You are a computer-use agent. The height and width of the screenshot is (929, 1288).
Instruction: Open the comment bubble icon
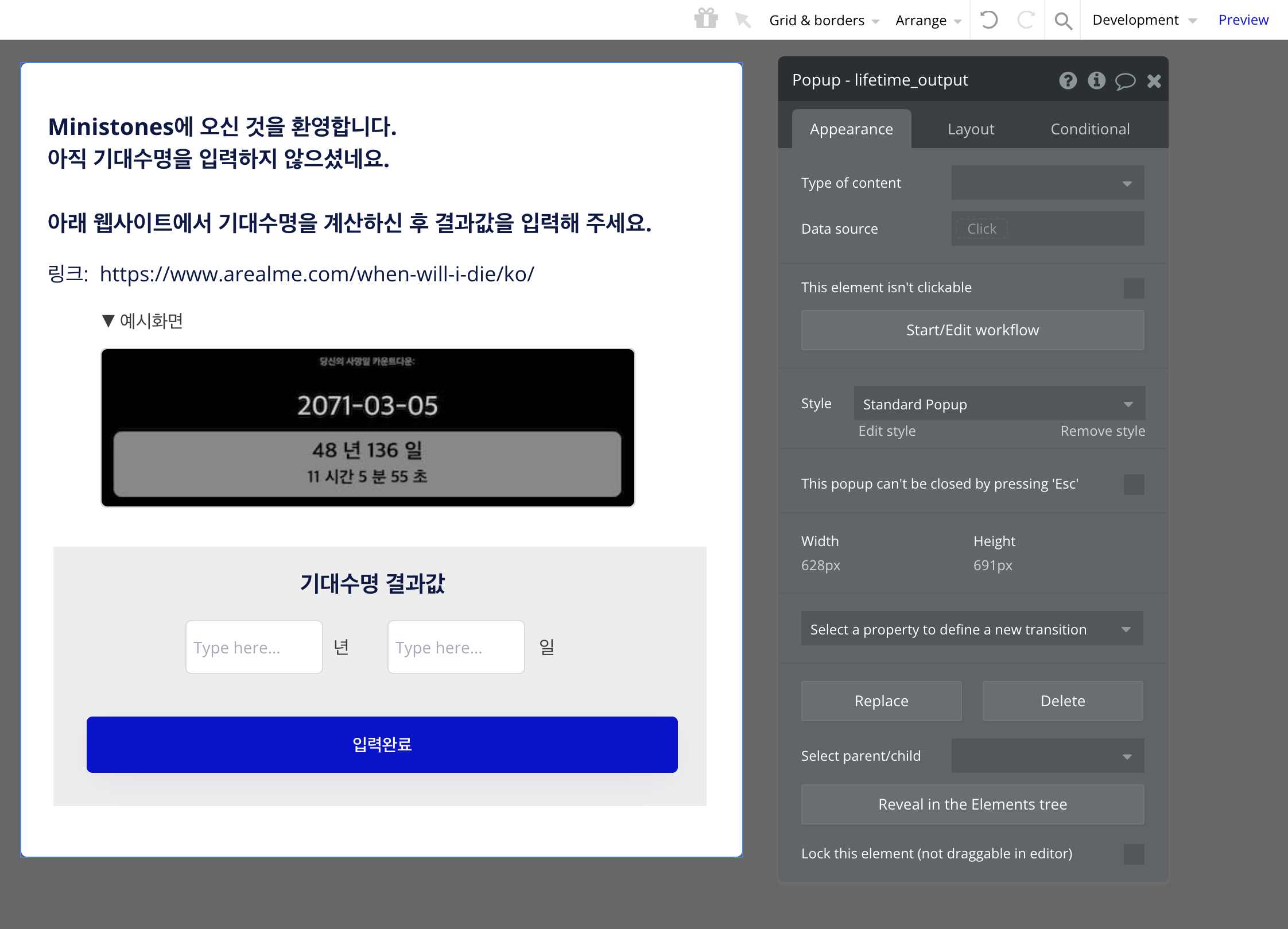tap(1125, 81)
